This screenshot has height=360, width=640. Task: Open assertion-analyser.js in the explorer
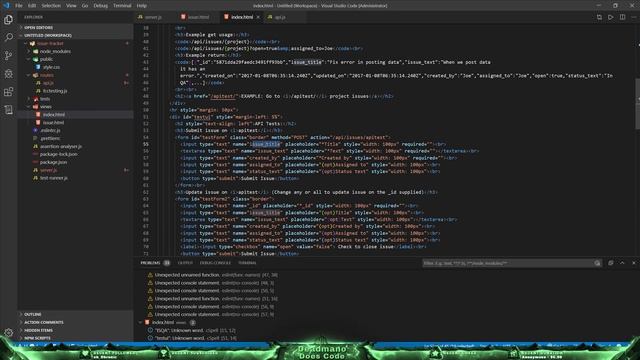(60, 147)
